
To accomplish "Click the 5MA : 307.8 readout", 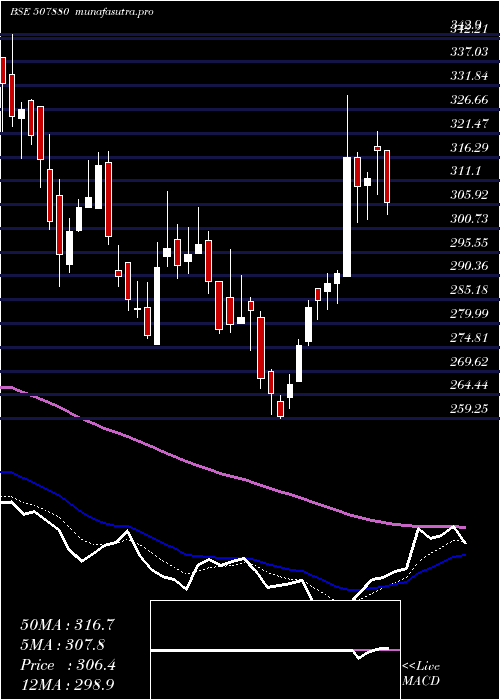I will coord(63,645).
